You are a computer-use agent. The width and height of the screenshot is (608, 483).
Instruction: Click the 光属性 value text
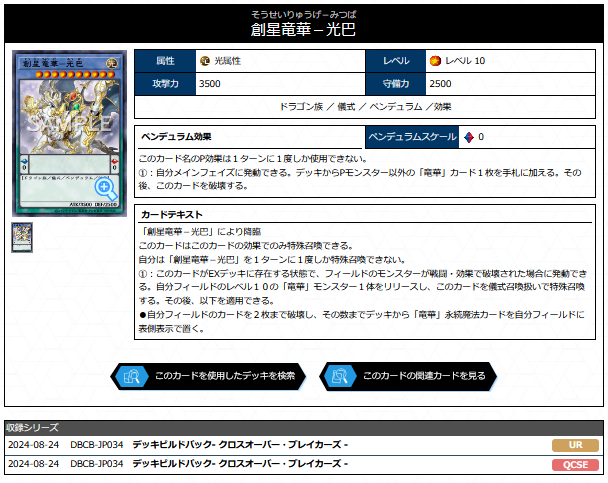(228, 61)
